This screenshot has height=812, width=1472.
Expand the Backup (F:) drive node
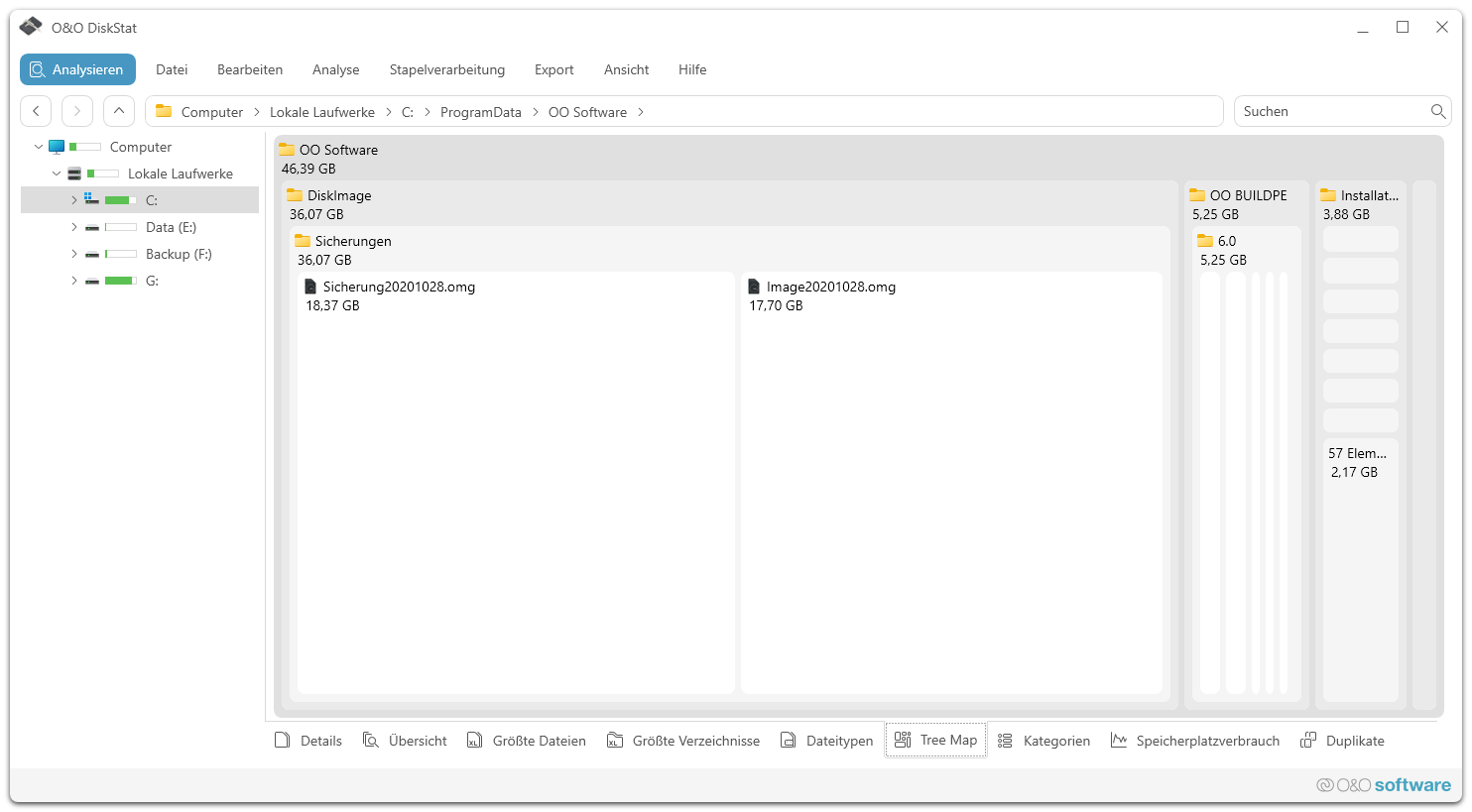pyautogui.click(x=73, y=254)
